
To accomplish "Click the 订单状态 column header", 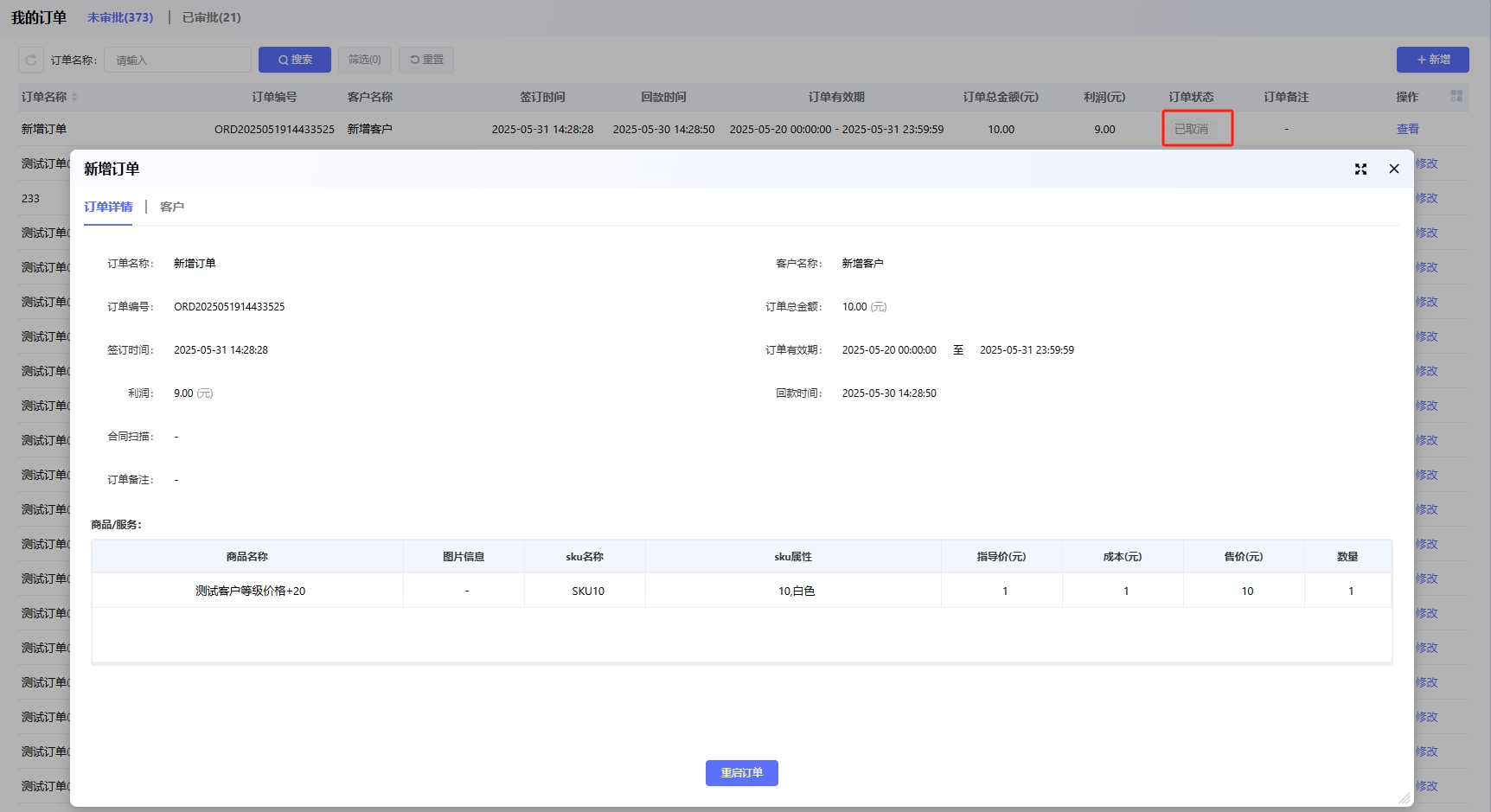I will pyautogui.click(x=1191, y=97).
